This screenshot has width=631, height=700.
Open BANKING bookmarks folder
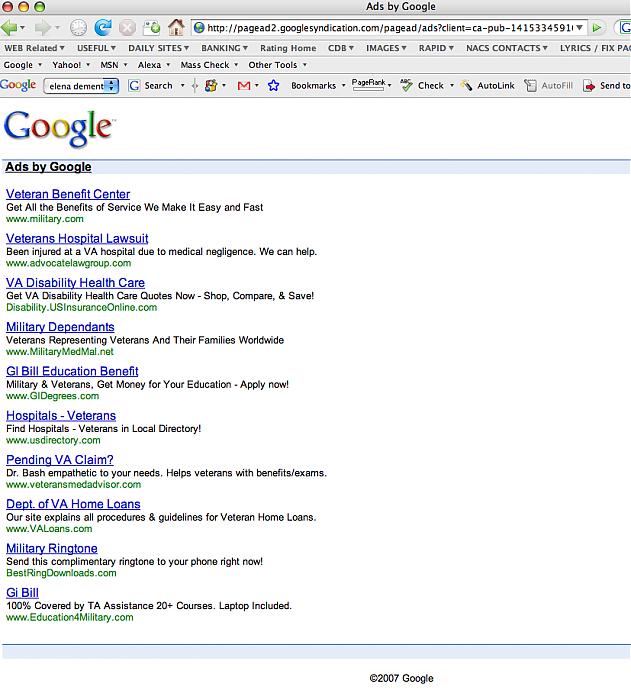pos(224,48)
